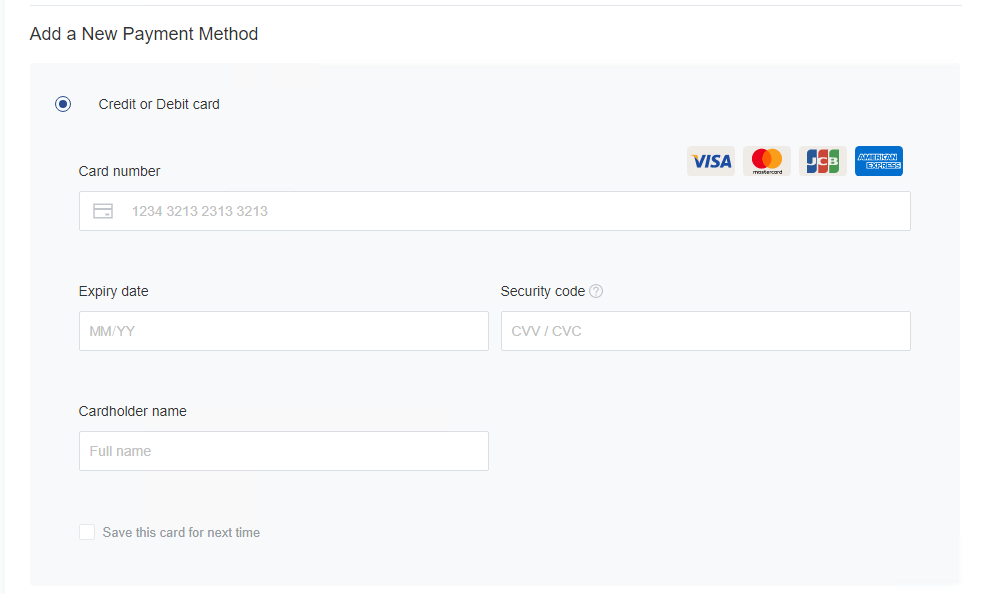Image resolution: width=981 pixels, height=594 pixels.
Task: Click the "Cardholder name" field label
Action: pyautogui.click(x=132, y=411)
